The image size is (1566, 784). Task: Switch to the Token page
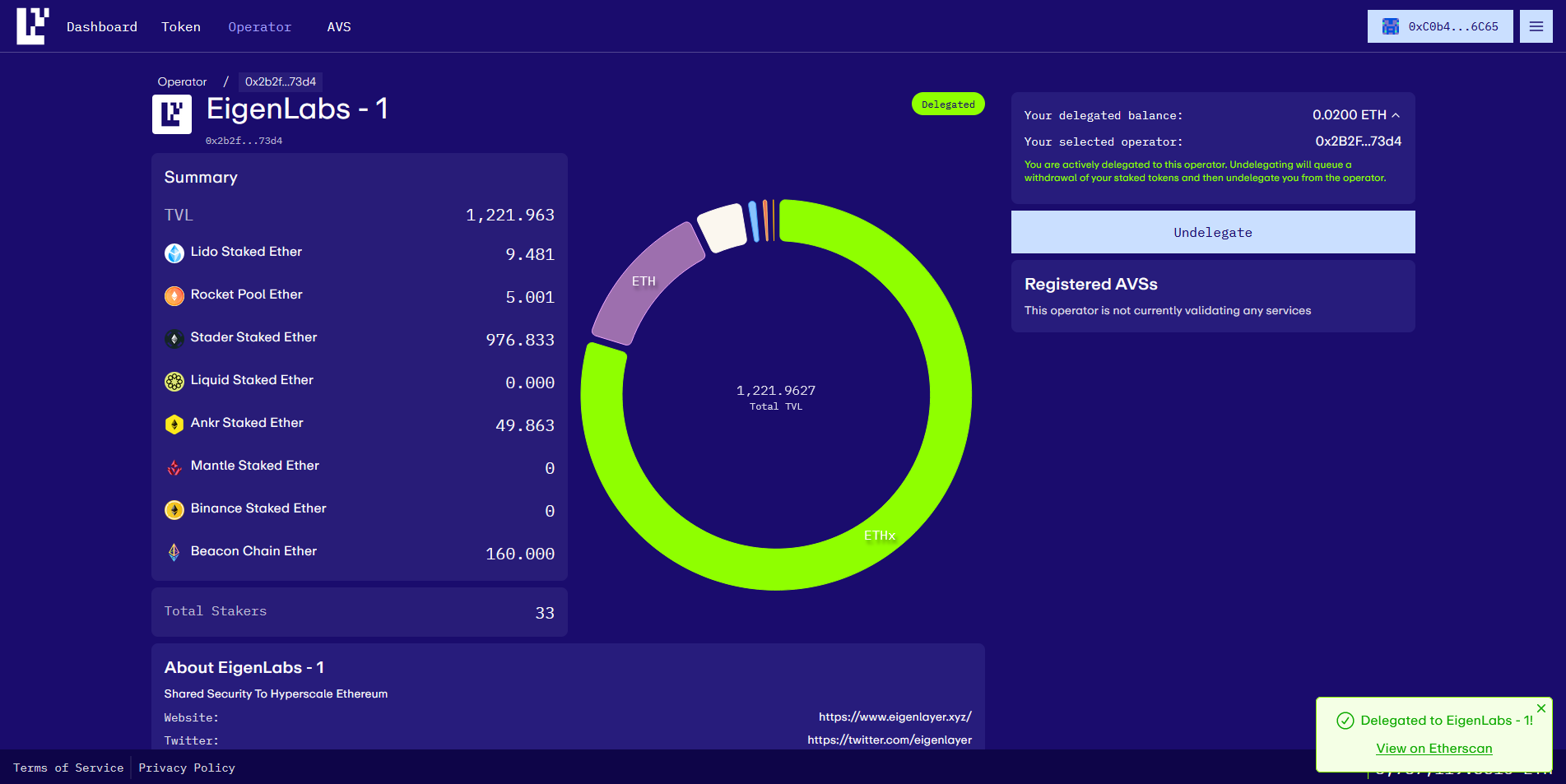(x=181, y=27)
